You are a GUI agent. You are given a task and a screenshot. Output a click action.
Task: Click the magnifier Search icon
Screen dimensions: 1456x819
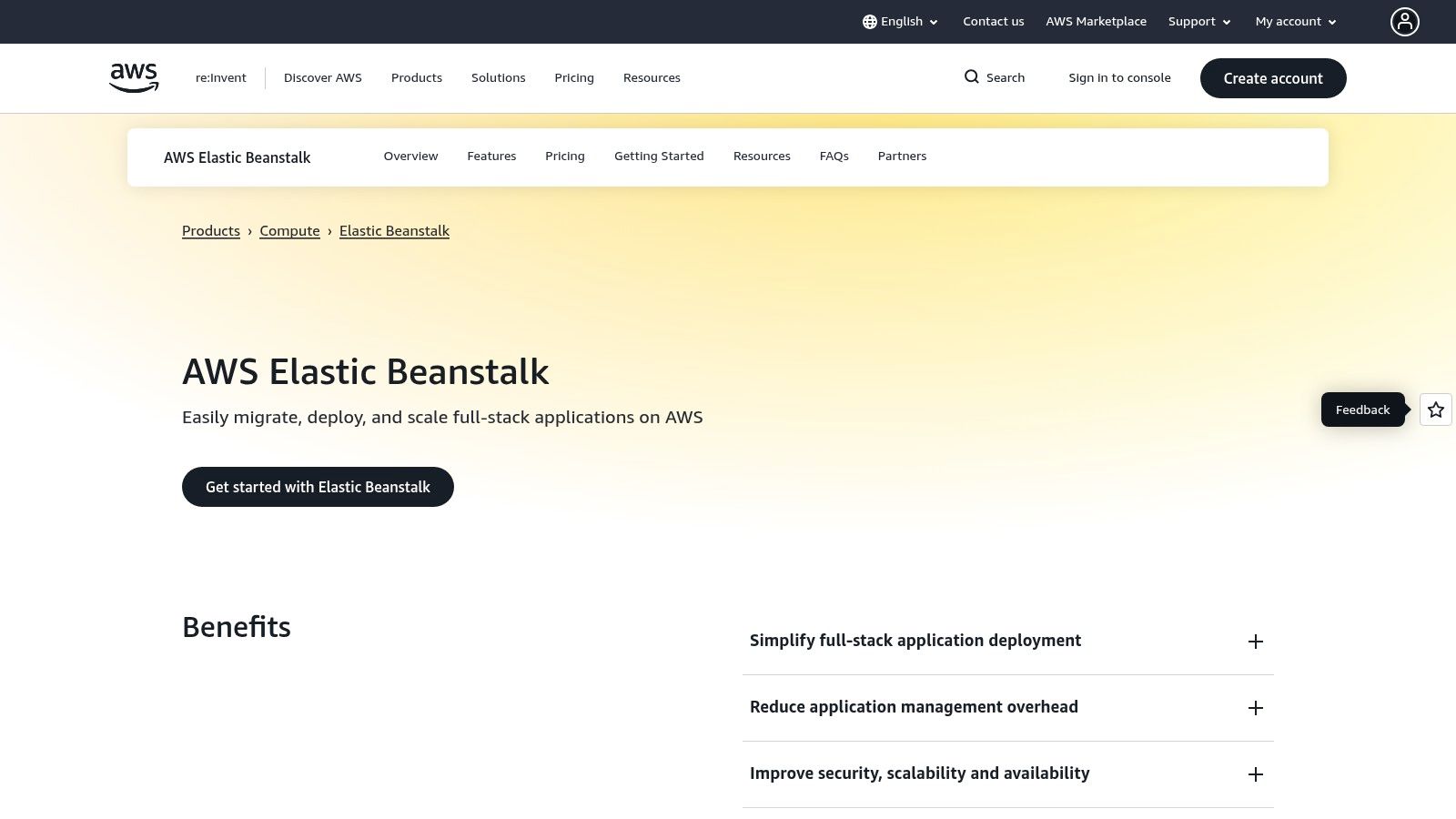pyautogui.click(x=972, y=77)
